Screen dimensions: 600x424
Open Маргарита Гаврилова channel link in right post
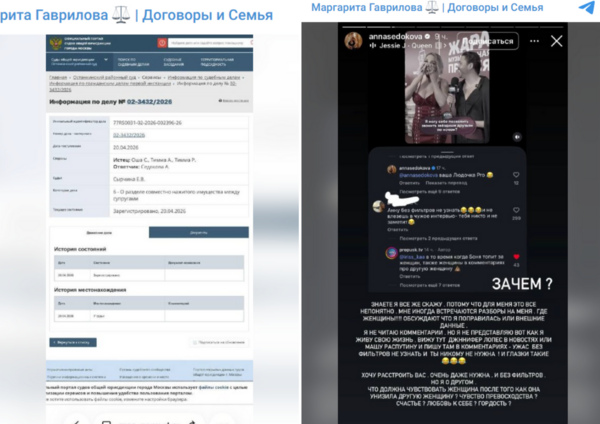(427, 7)
